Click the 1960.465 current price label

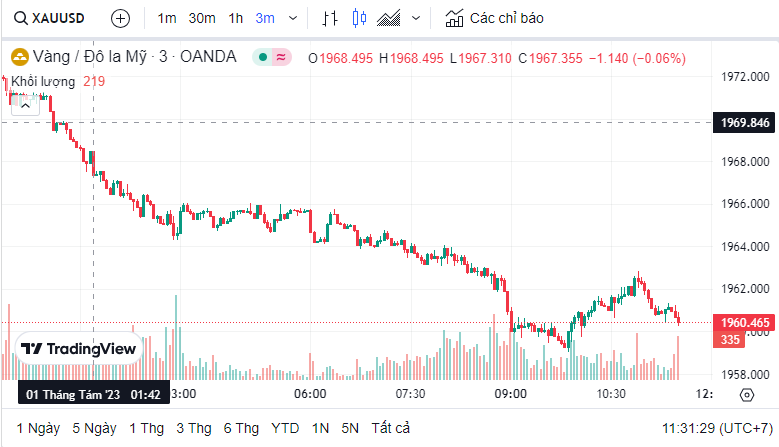pos(745,322)
